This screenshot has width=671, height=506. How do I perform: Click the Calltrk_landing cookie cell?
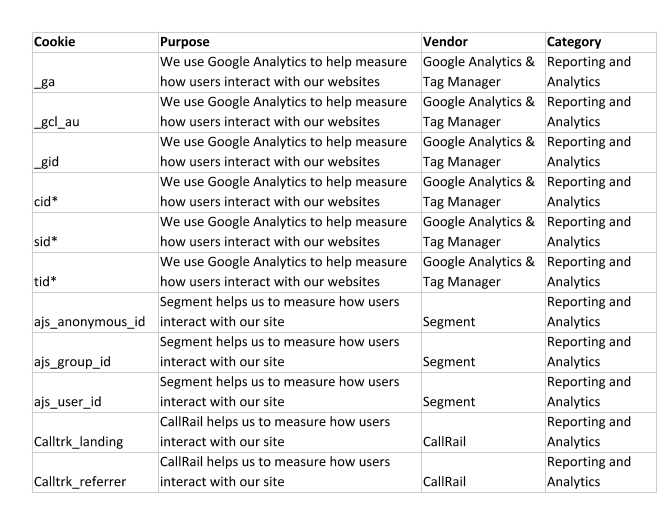[94, 432]
